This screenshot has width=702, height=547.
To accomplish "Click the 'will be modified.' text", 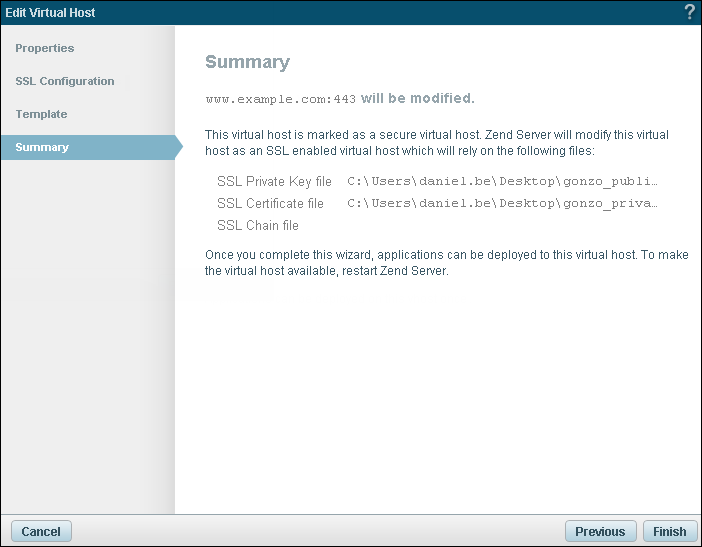I will 417,99.
